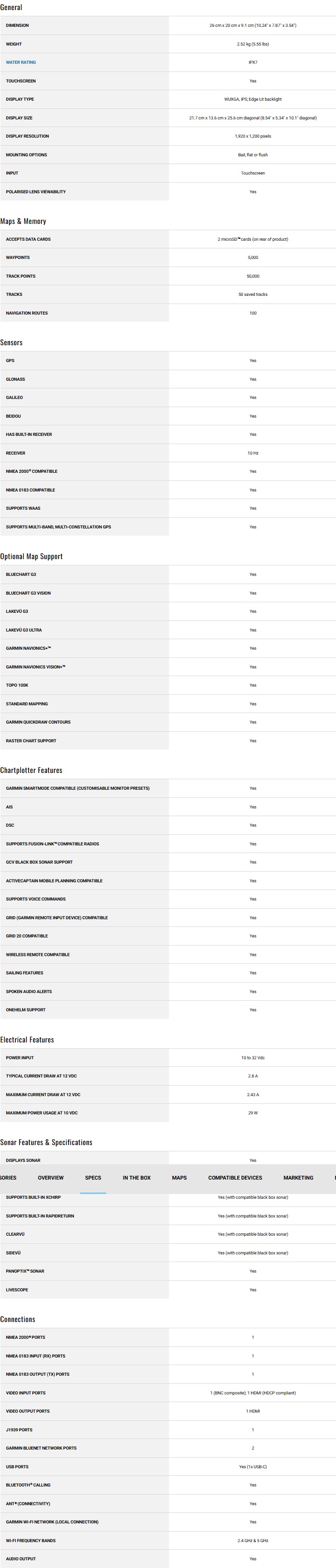Click the Sensors section heading

coord(12,342)
